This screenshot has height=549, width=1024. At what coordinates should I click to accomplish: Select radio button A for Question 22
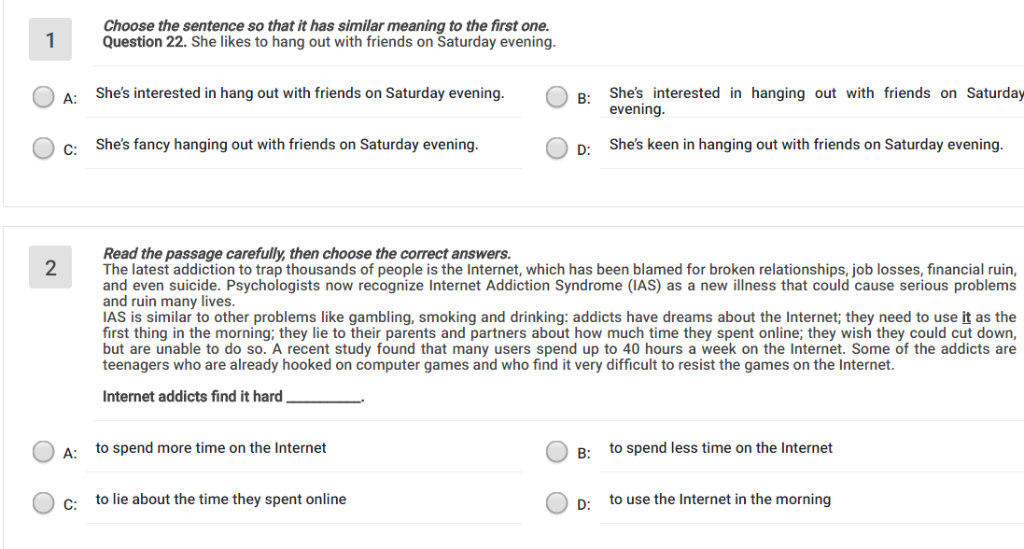click(43, 97)
